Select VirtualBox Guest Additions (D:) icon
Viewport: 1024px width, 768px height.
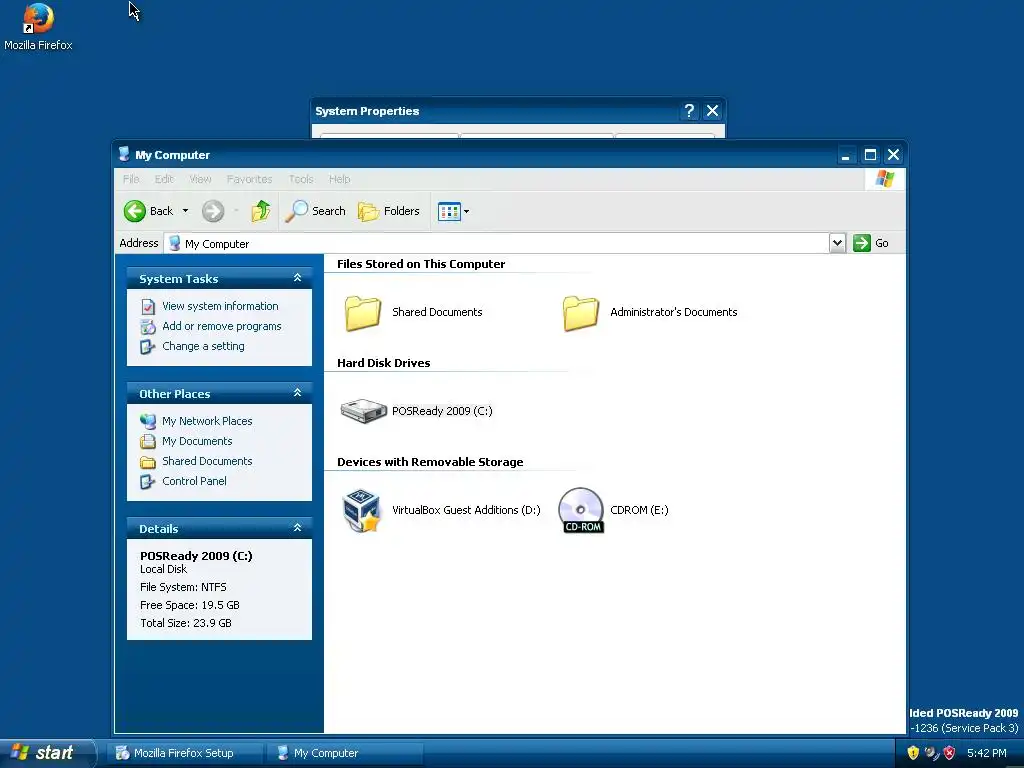(x=361, y=510)
